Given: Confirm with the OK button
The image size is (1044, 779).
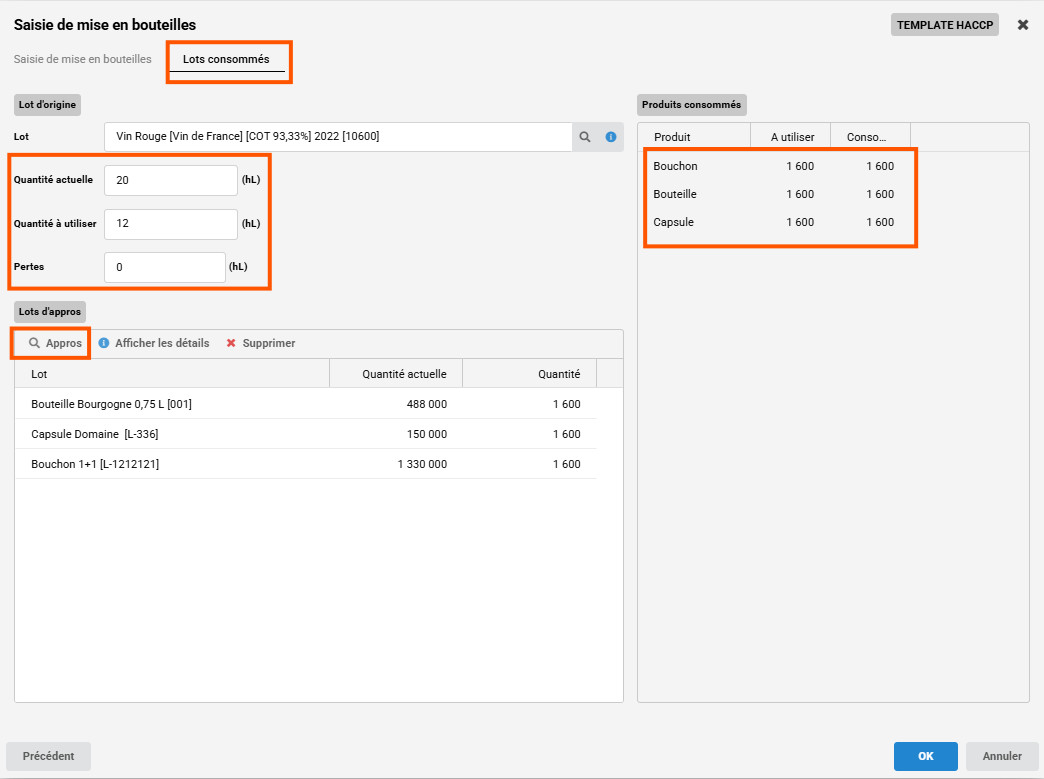Looking at the screenshot, I should (x=925, y=756).
